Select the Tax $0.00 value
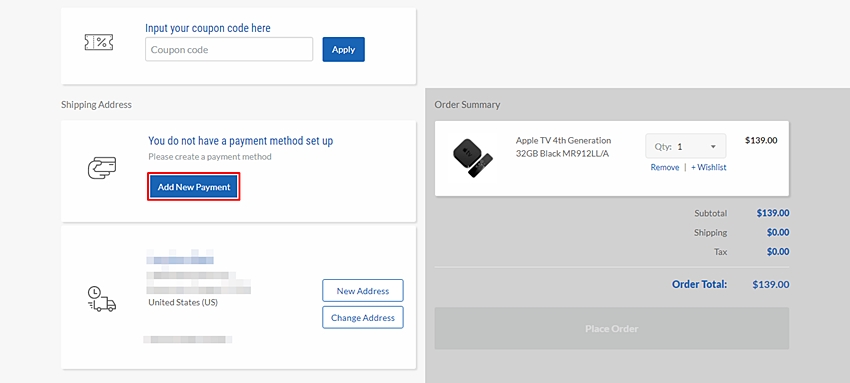The image size is (850, 383). [x=778, y=251]
